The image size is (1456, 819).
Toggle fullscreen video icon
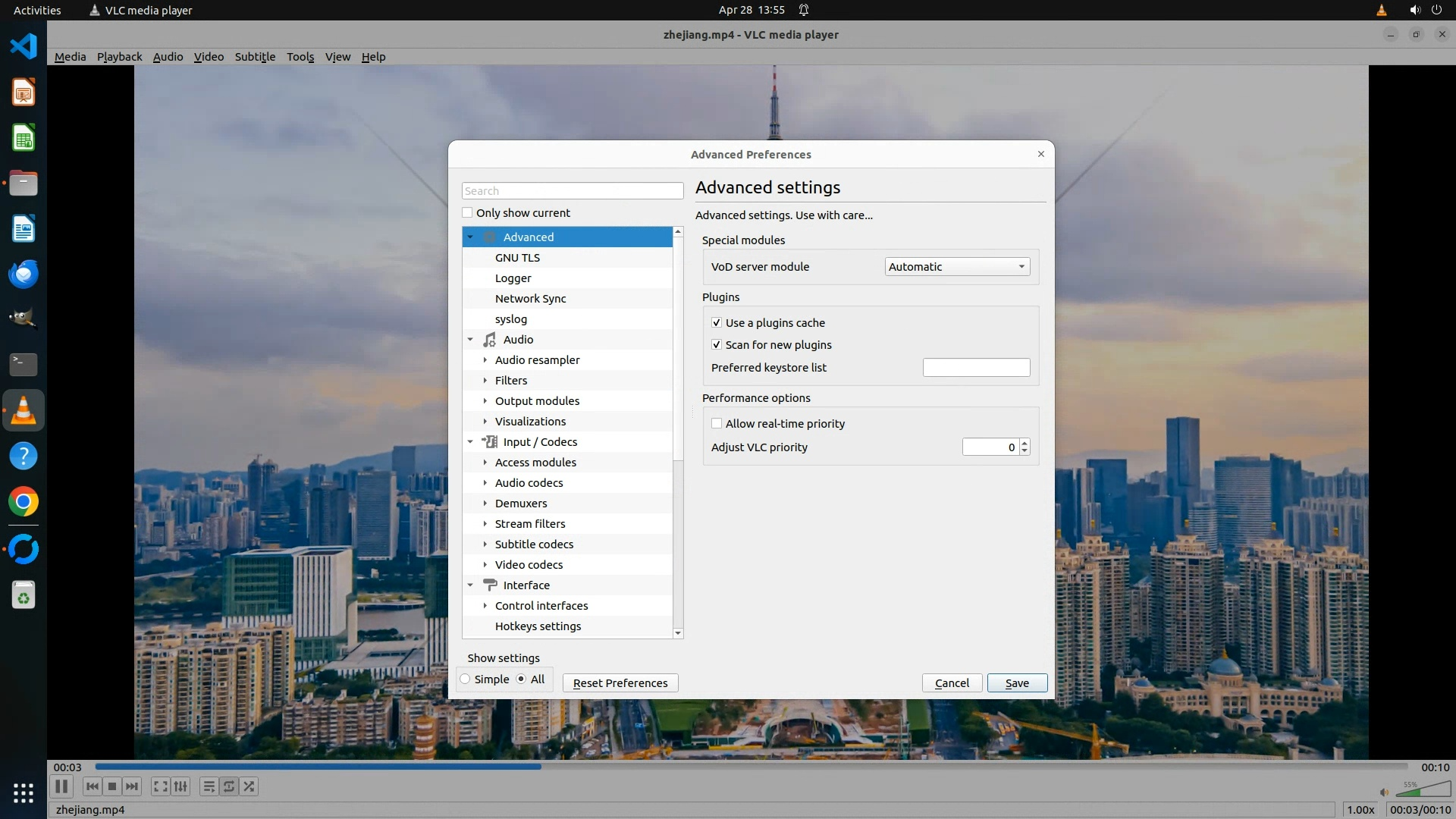[x=160, y=786]
